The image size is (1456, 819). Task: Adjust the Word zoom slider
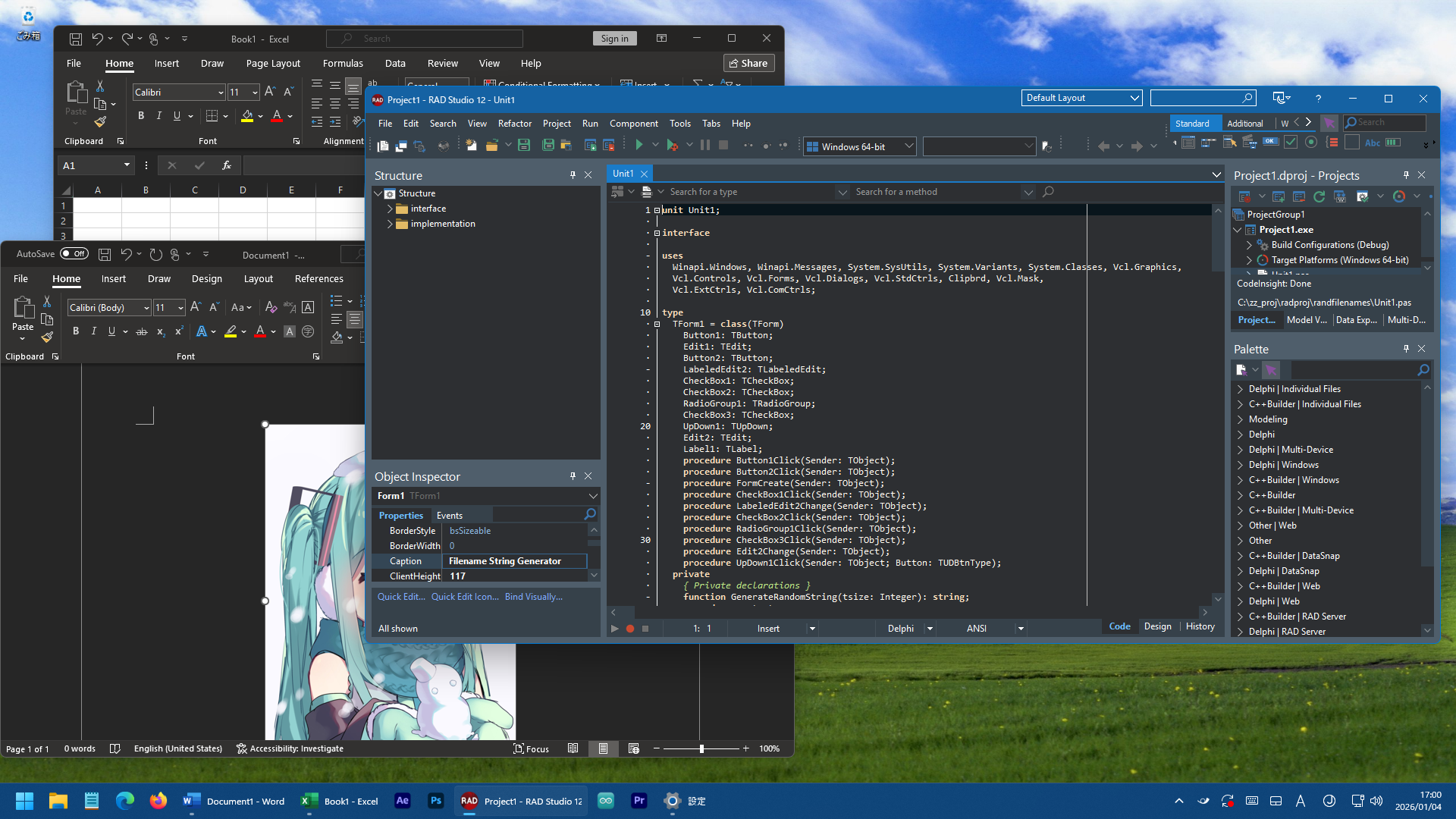pyautogui.click(x=701, y=748)
